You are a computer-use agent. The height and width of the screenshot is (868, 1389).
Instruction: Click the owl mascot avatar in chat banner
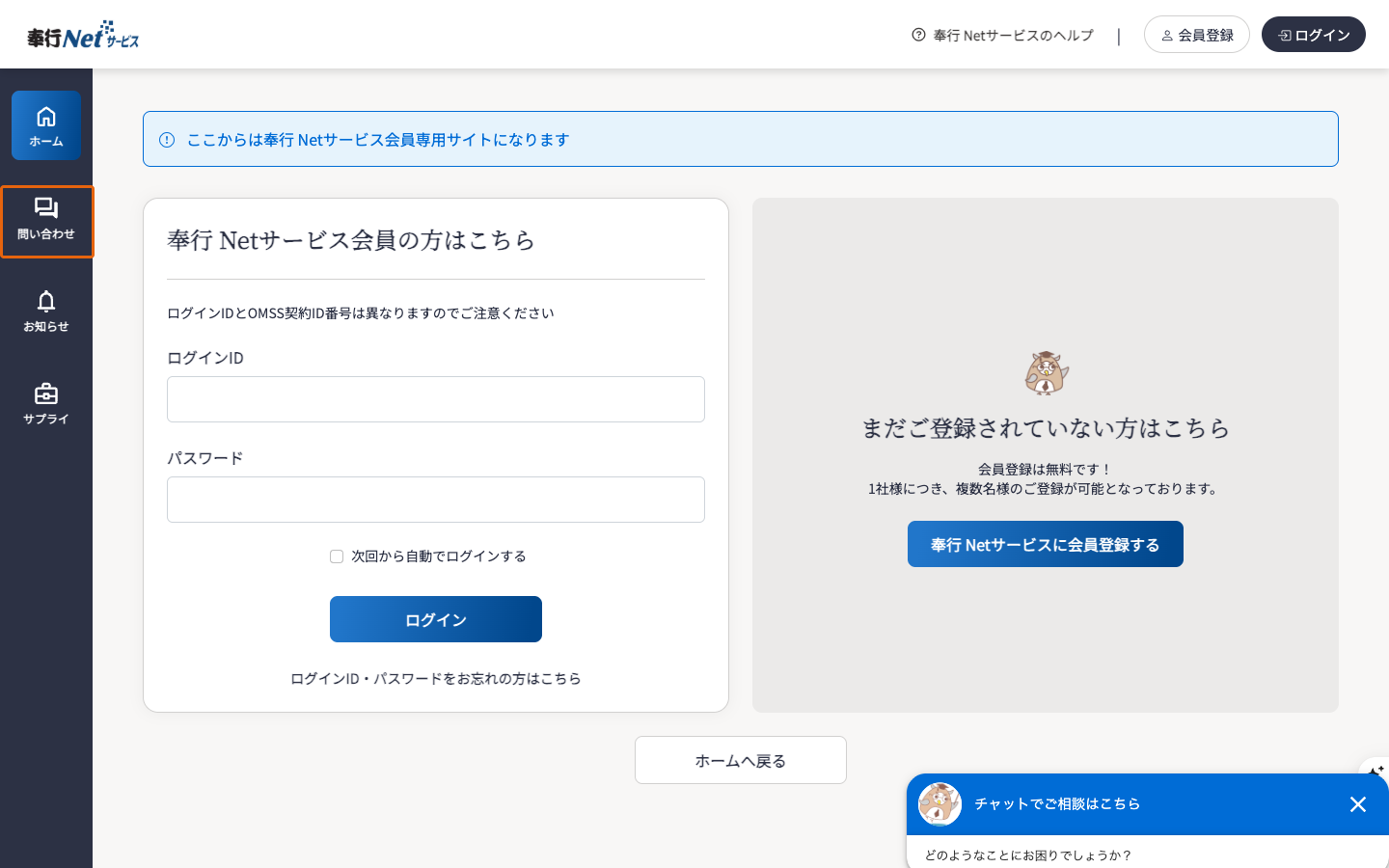pos(940,803)
